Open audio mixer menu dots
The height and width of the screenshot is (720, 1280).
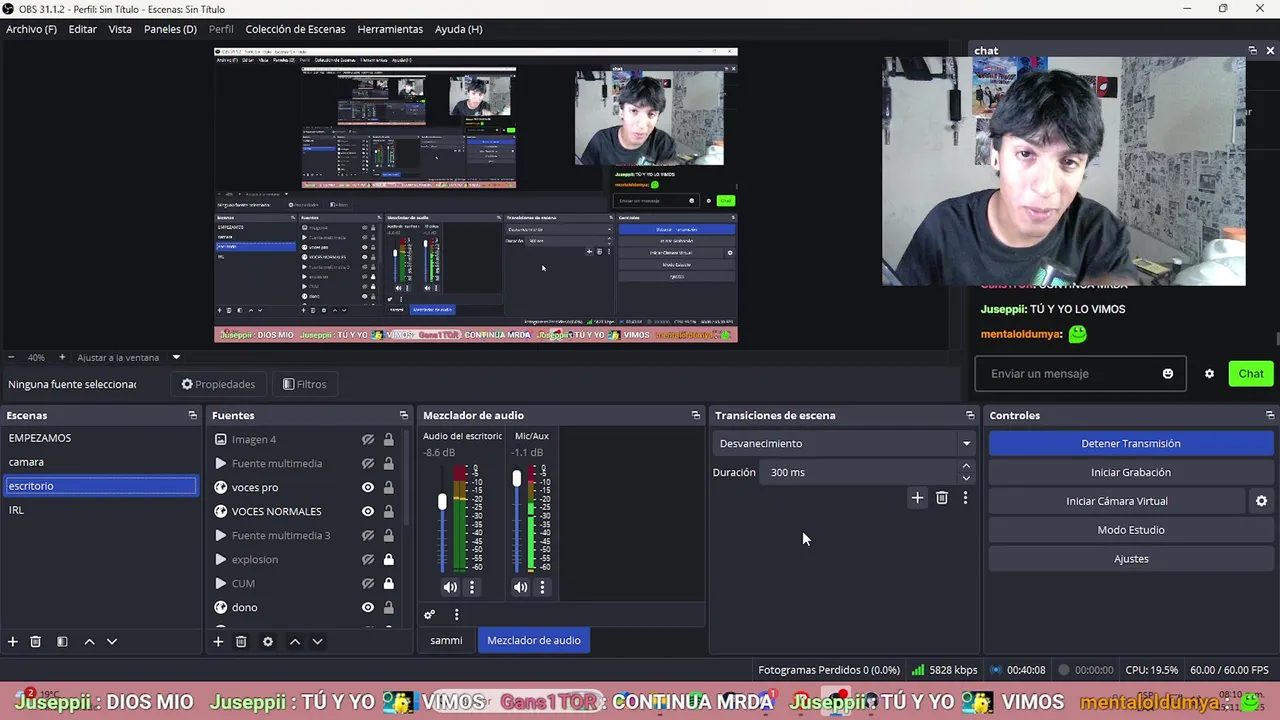(456, 614)
